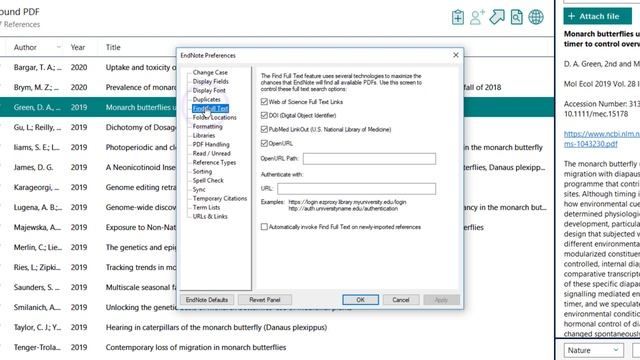Select Display Fields in preferences list
The width and height of the screenshot is (640, 360).
[210, 81]
